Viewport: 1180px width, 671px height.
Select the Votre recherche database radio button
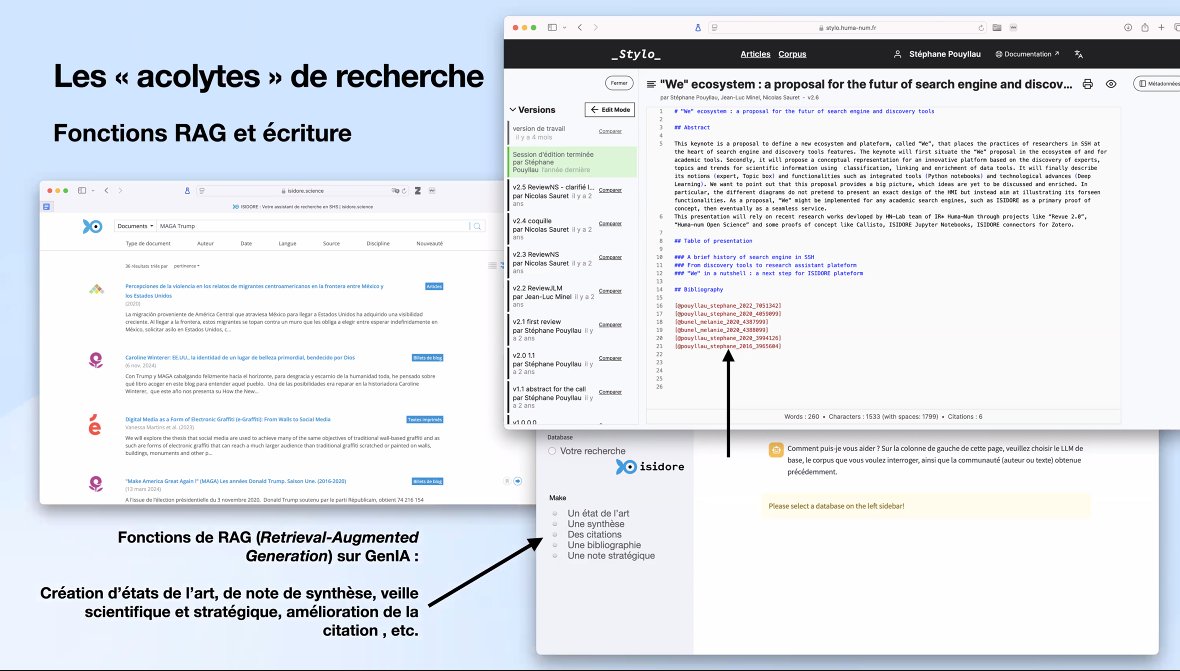point(552,451)
